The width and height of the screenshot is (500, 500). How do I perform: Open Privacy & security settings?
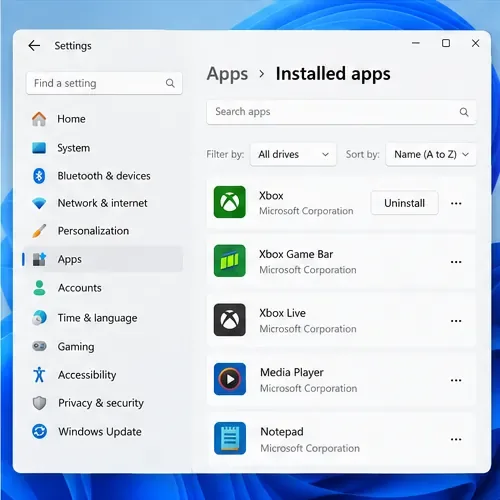tap(103, 403)
